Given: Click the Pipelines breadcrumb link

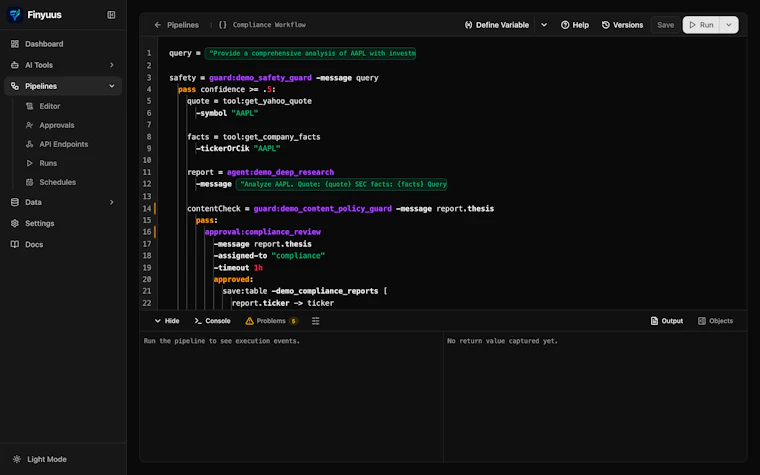Looking at the screenshot, I should (x=183, y=25).
